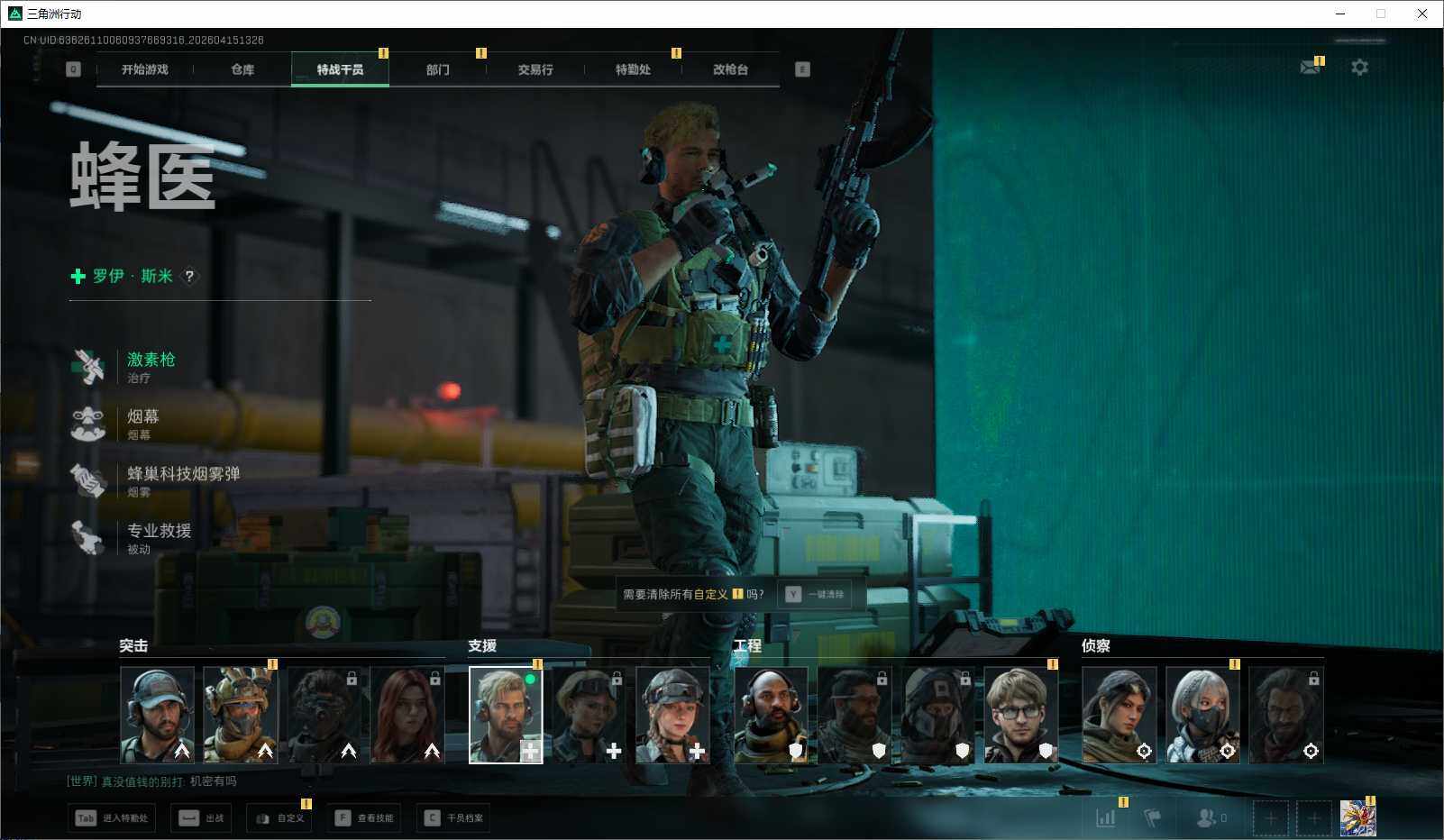Switch to the 改枪台 tab
This screenshot has width=1444, height=840.
[730, 69]
